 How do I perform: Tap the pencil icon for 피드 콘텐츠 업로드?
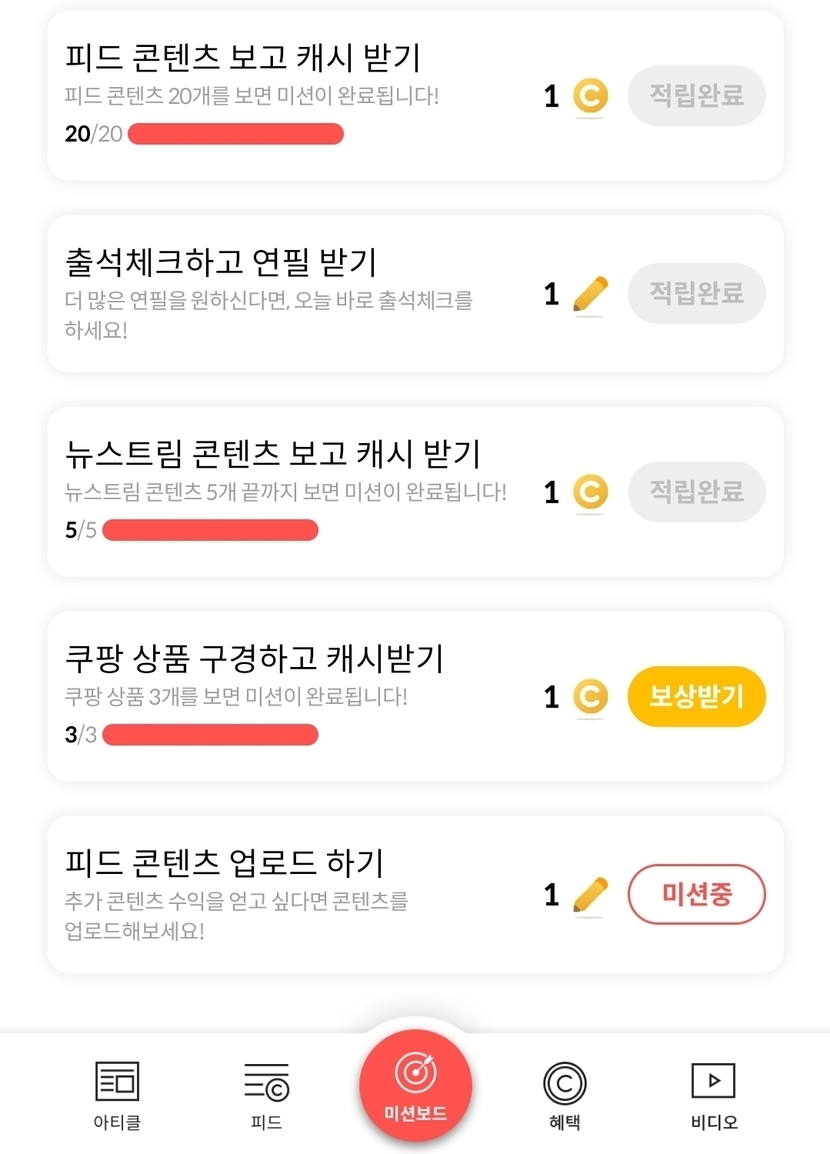[590, 895]
